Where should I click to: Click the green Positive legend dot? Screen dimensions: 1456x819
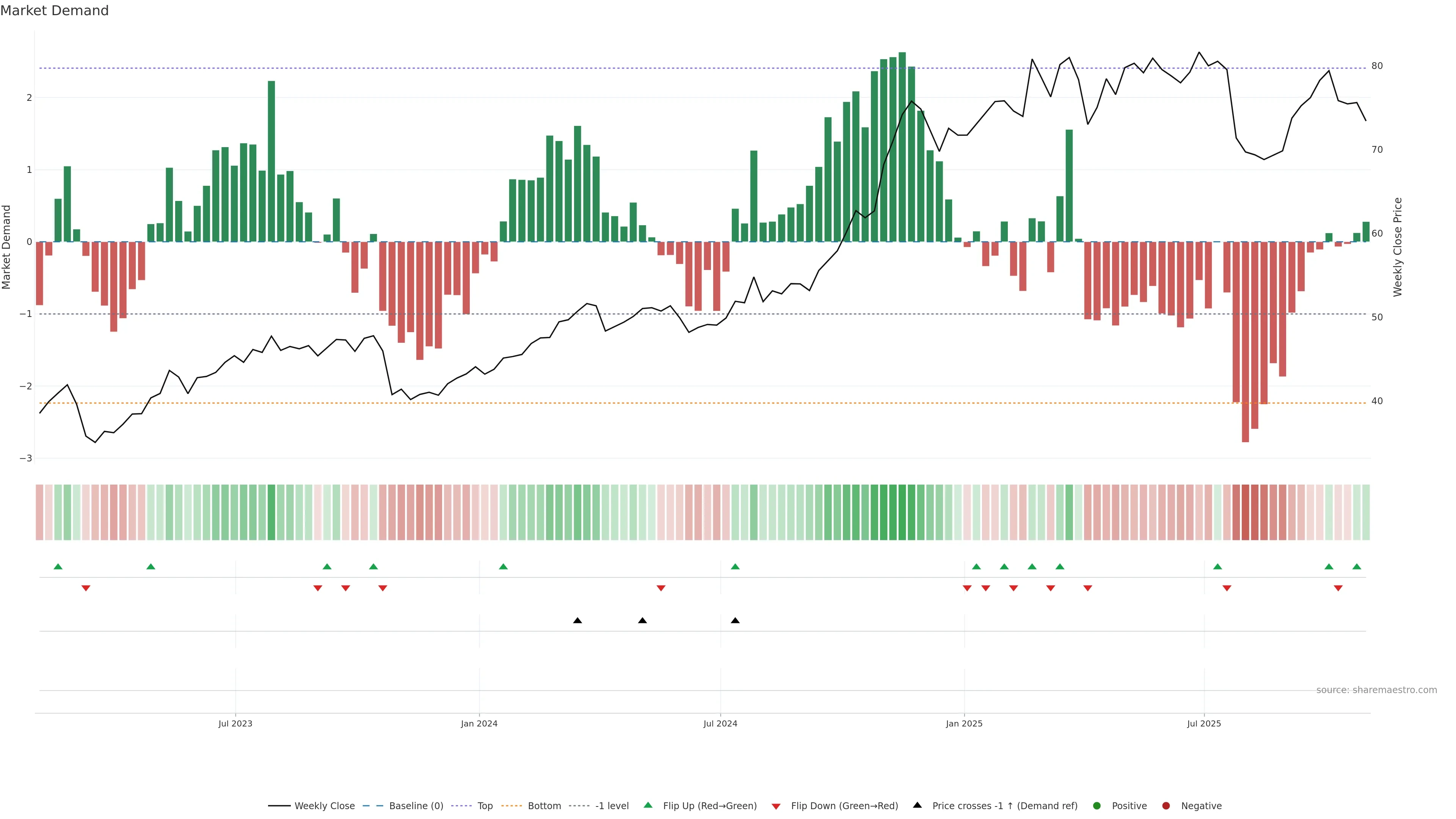pyautogui.click(x=1097, y=805)
